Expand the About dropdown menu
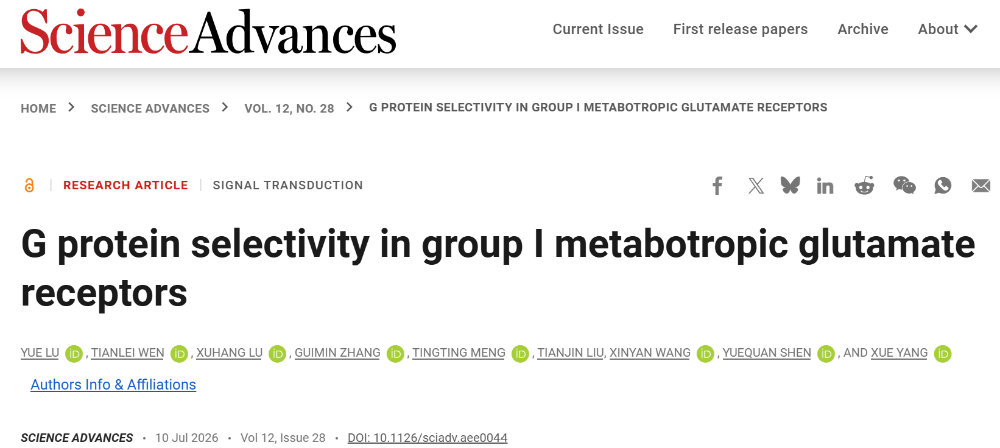 [x=947, y=29]
